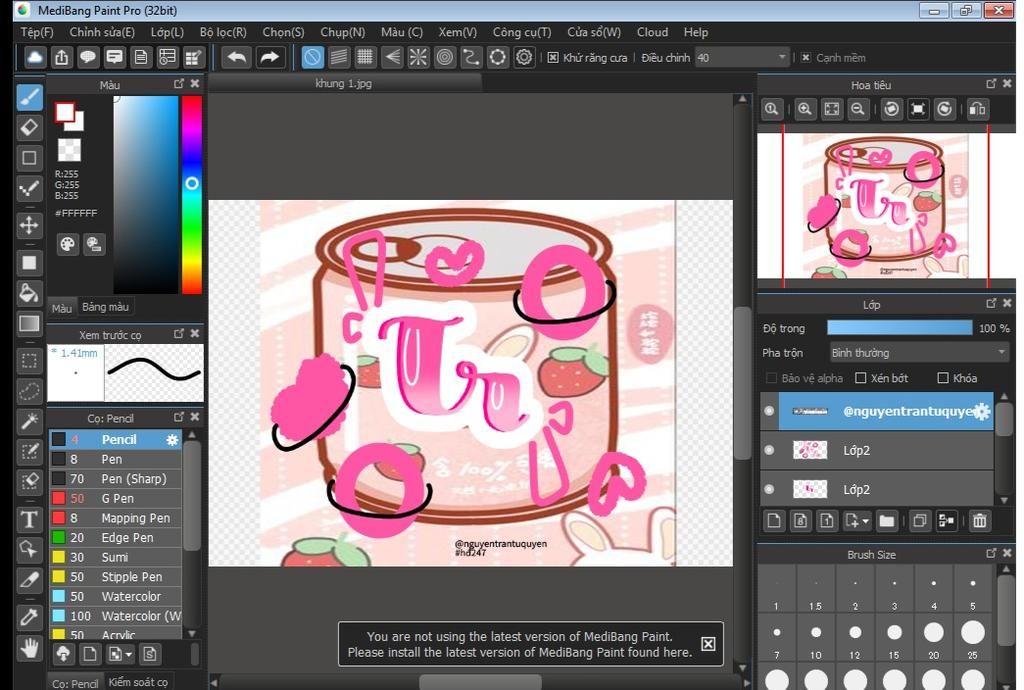Delete the selected layer with trash icon
Viewport: 1024px width, 690px height.
point(980,521)
